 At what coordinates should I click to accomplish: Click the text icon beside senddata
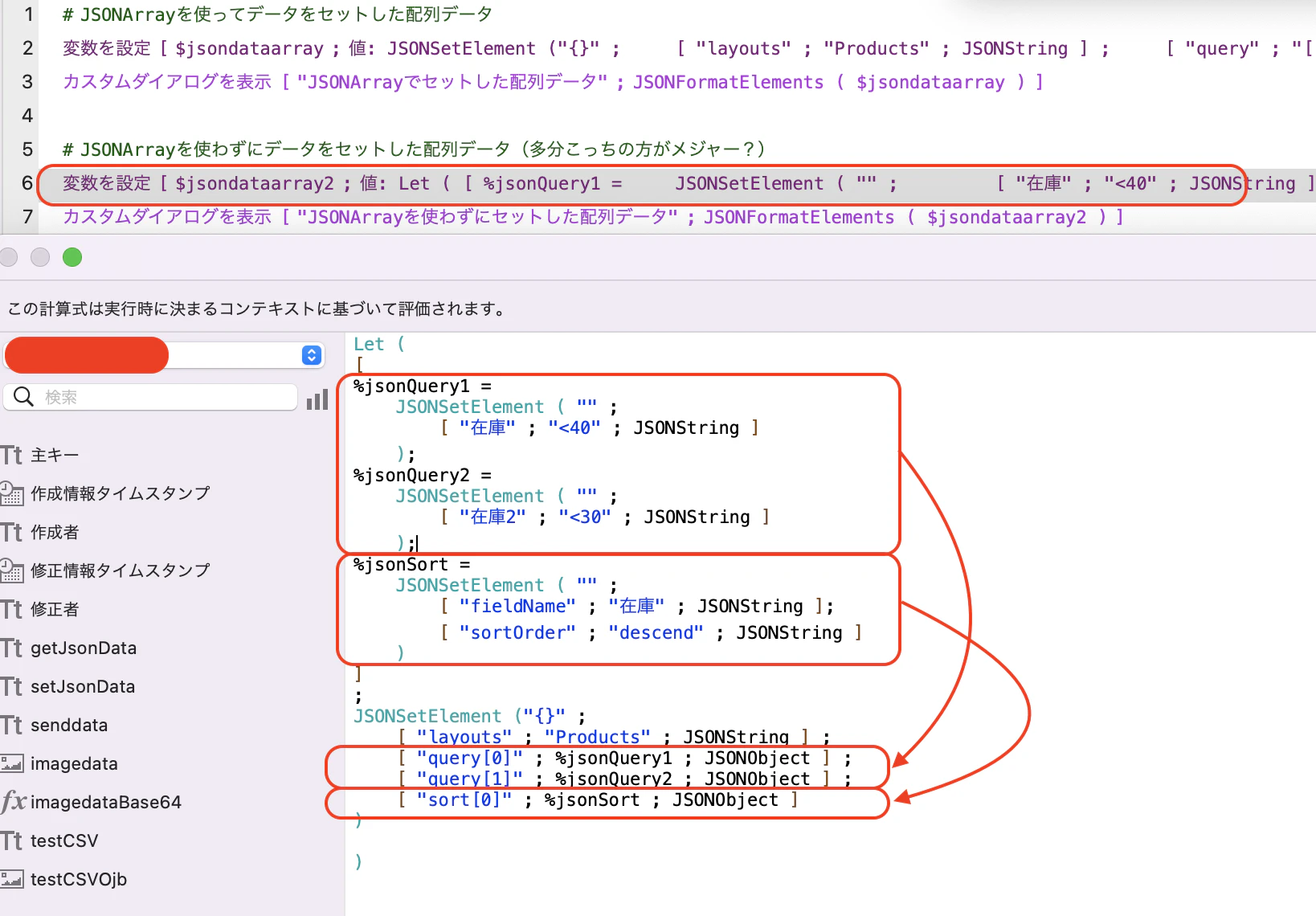[11, 726]
